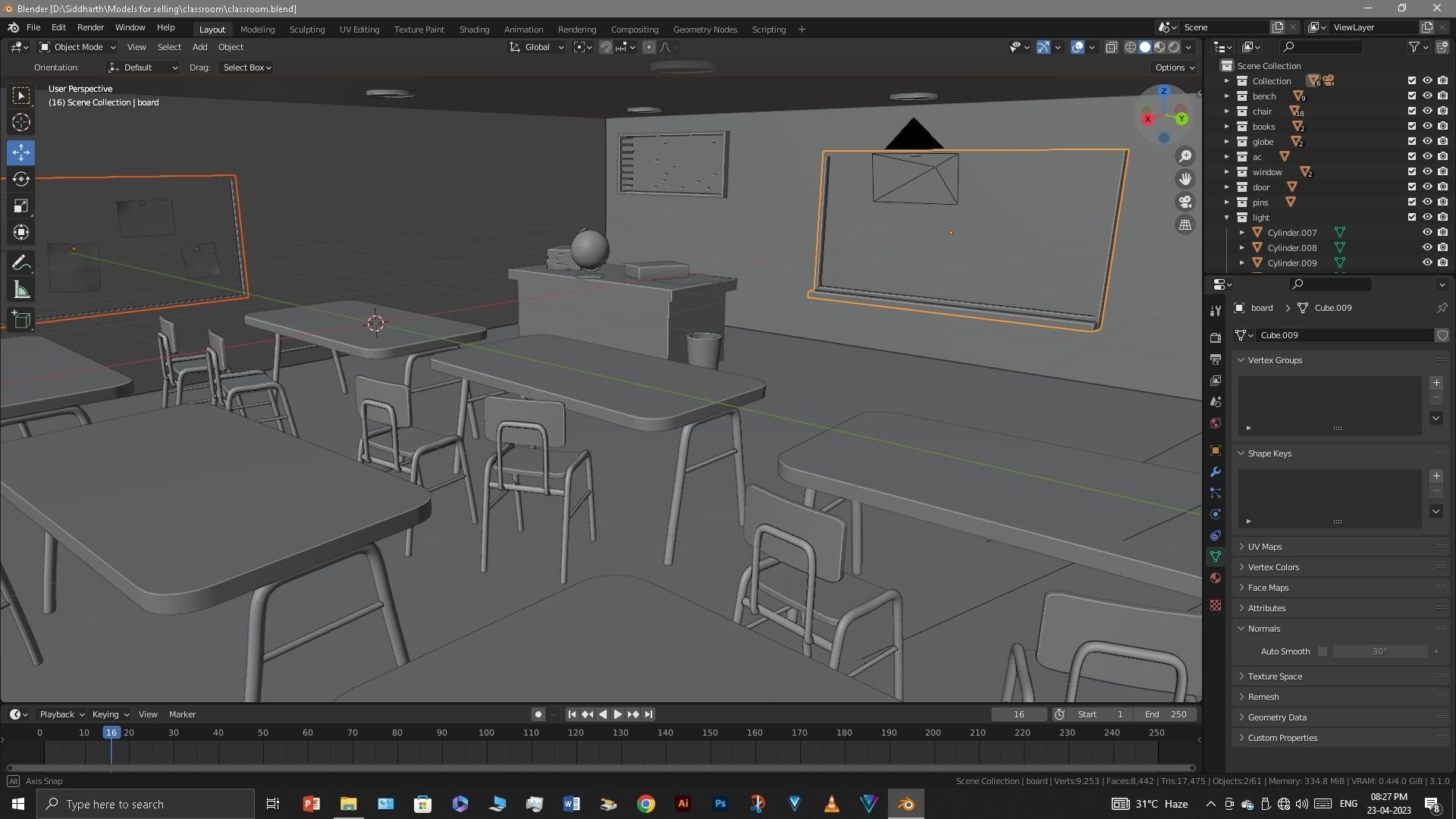Toggle snapping magnet
Screen dimensions: 1456x819
tap(605, 47)
